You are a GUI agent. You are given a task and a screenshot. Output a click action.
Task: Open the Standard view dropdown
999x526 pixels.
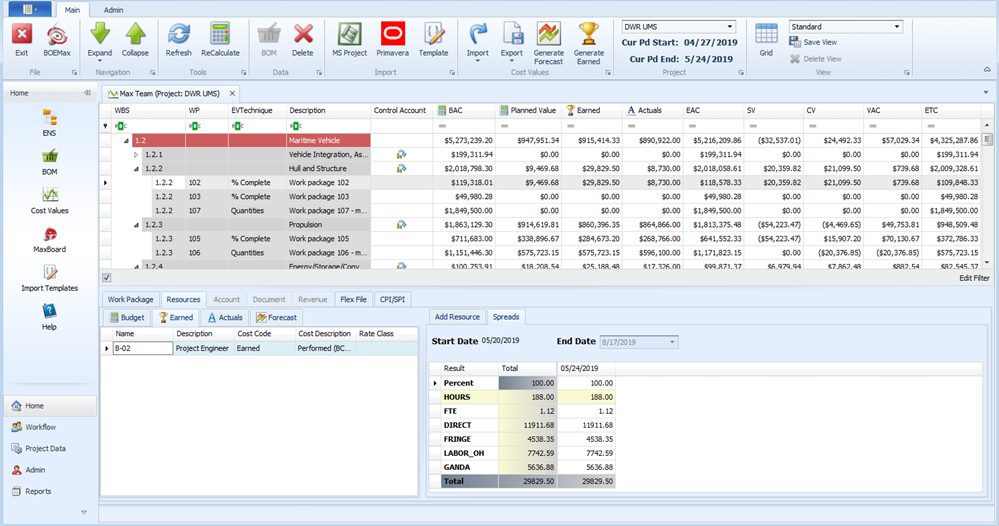click(896, 26)
